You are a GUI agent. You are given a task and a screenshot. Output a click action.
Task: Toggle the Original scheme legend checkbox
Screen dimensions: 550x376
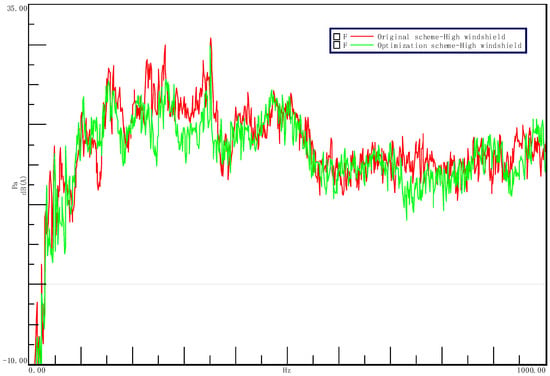click(x=337, y=36)
